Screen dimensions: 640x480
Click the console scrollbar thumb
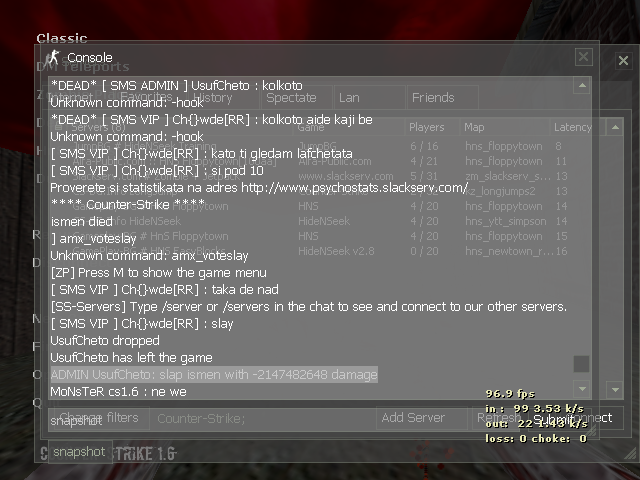[581, 364]
